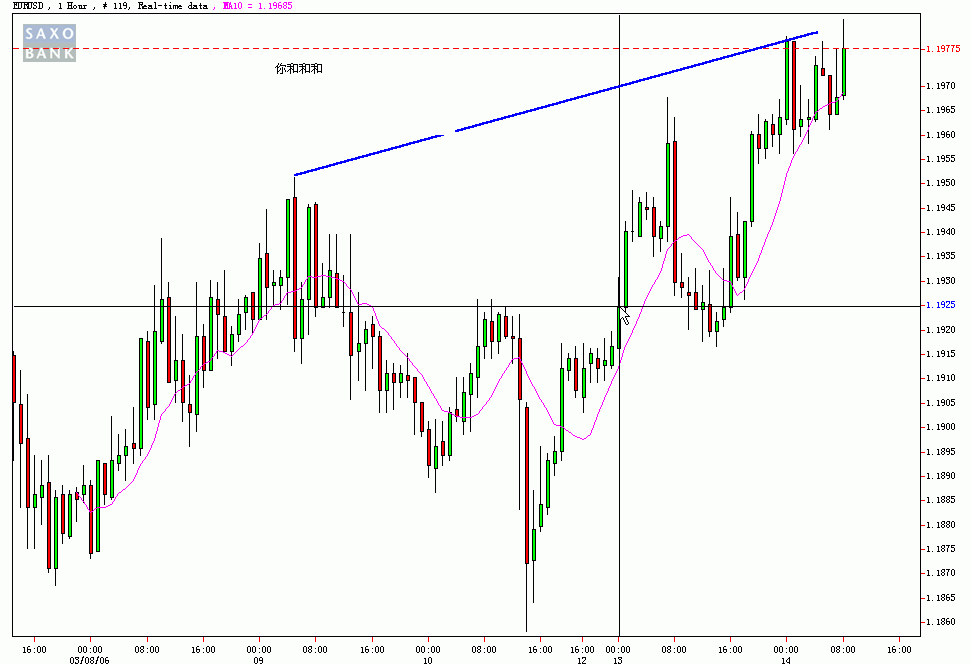This screenshot has width=971, height=664.
Task: Click the 1.1900 price axis label
Action: tap(941, 427)
